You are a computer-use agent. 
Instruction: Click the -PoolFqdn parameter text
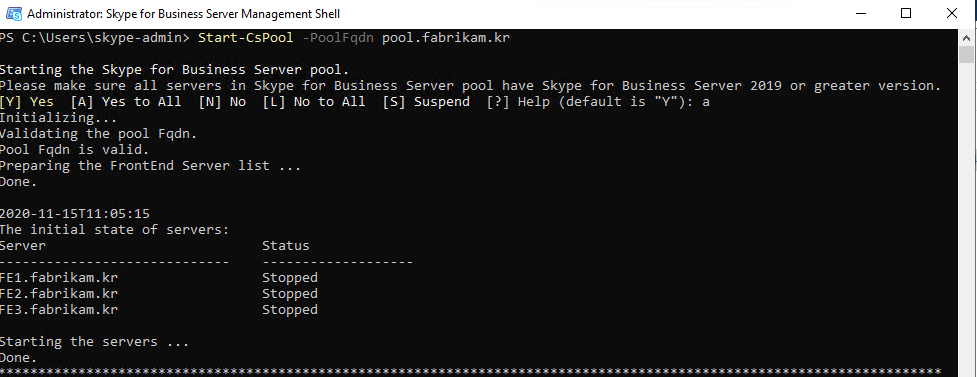point(338,38)
